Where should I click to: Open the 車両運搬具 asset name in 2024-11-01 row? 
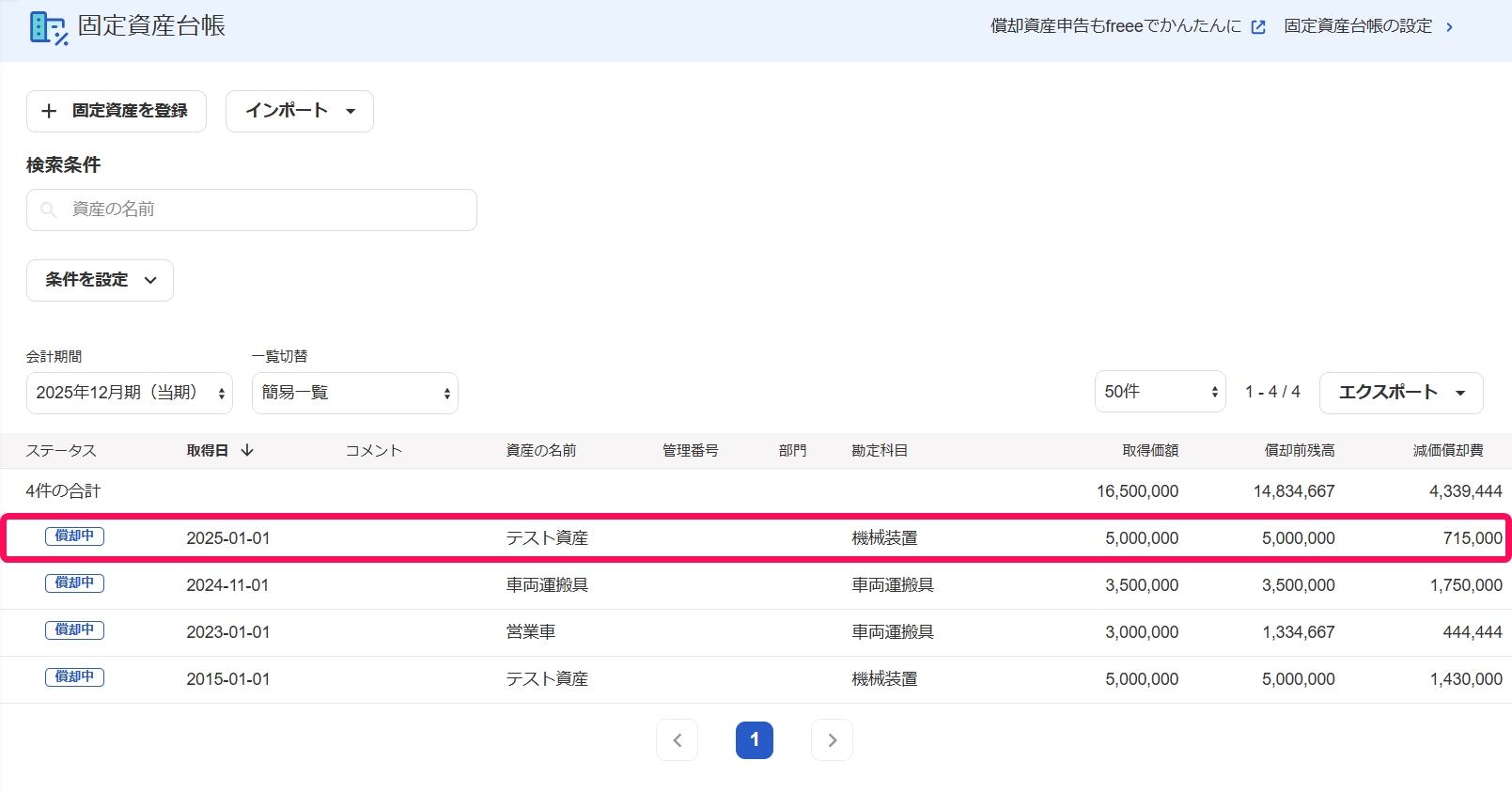tap(547, 585)
